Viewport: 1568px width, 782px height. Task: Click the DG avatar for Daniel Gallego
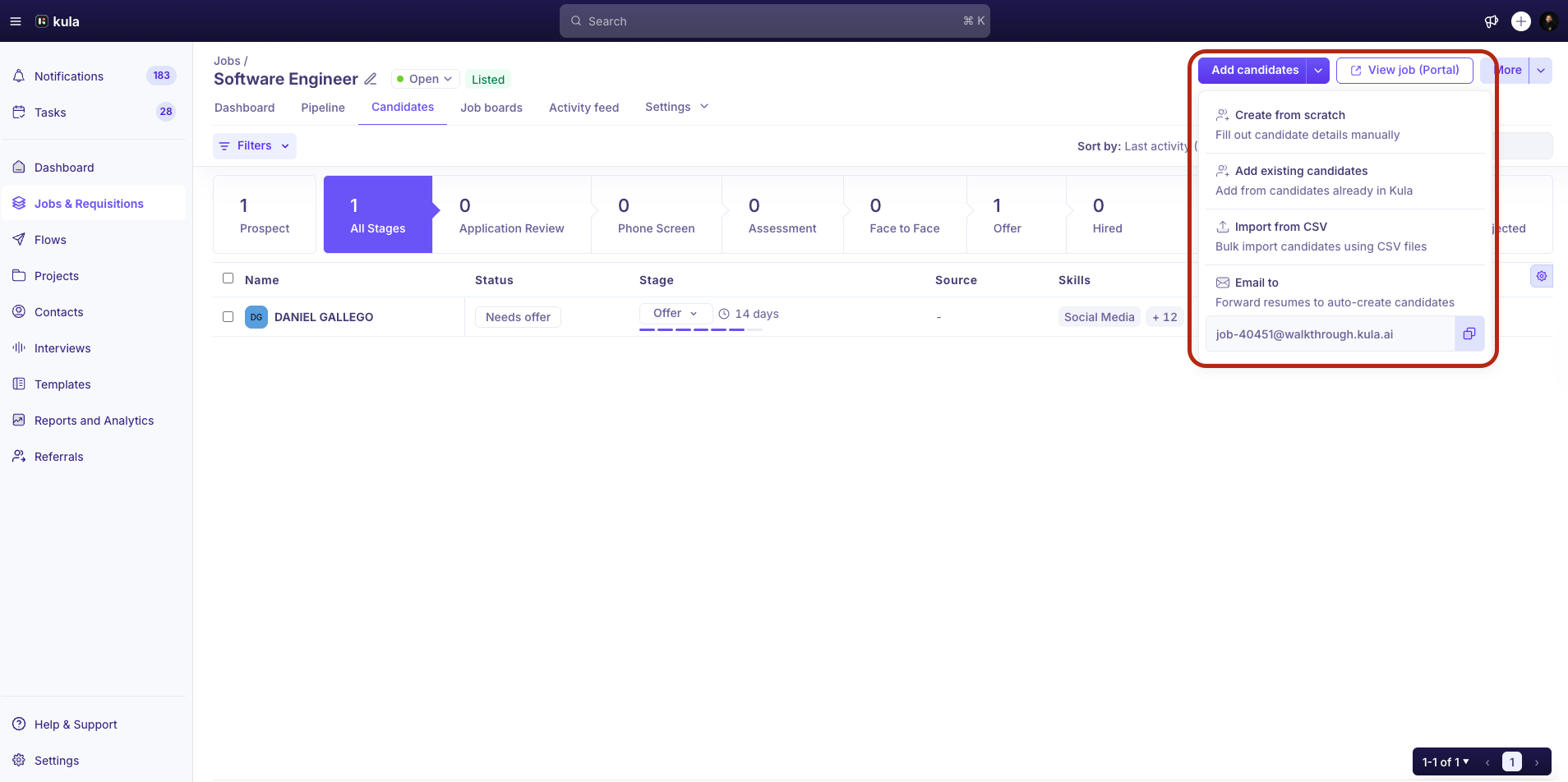256,317
